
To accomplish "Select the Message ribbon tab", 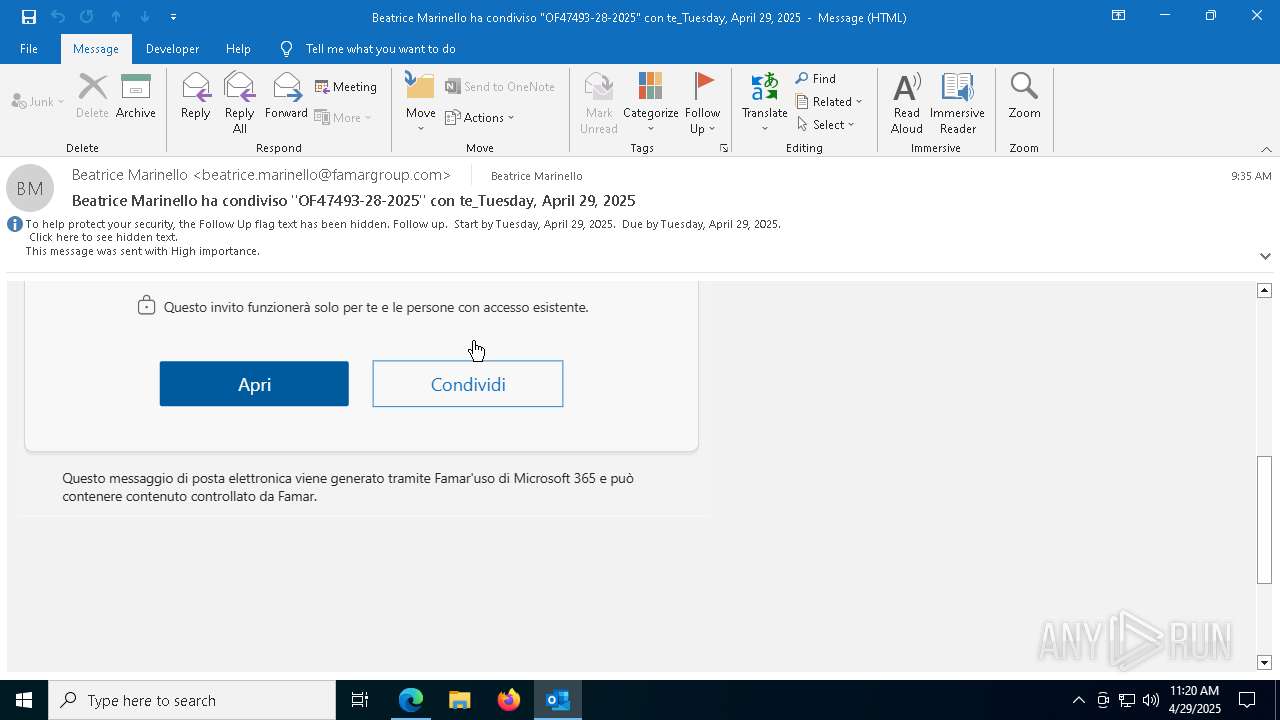I will [96, 48].
